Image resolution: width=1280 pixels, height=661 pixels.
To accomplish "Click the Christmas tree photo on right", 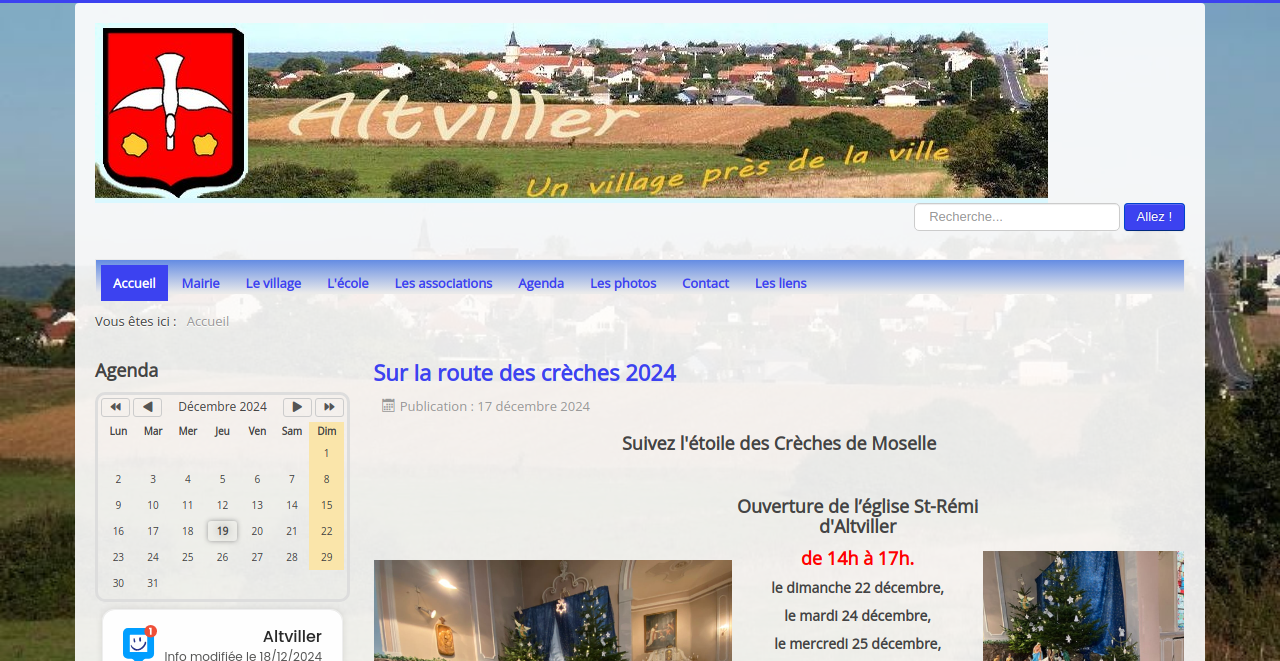I will click(x=1083, y=606).
